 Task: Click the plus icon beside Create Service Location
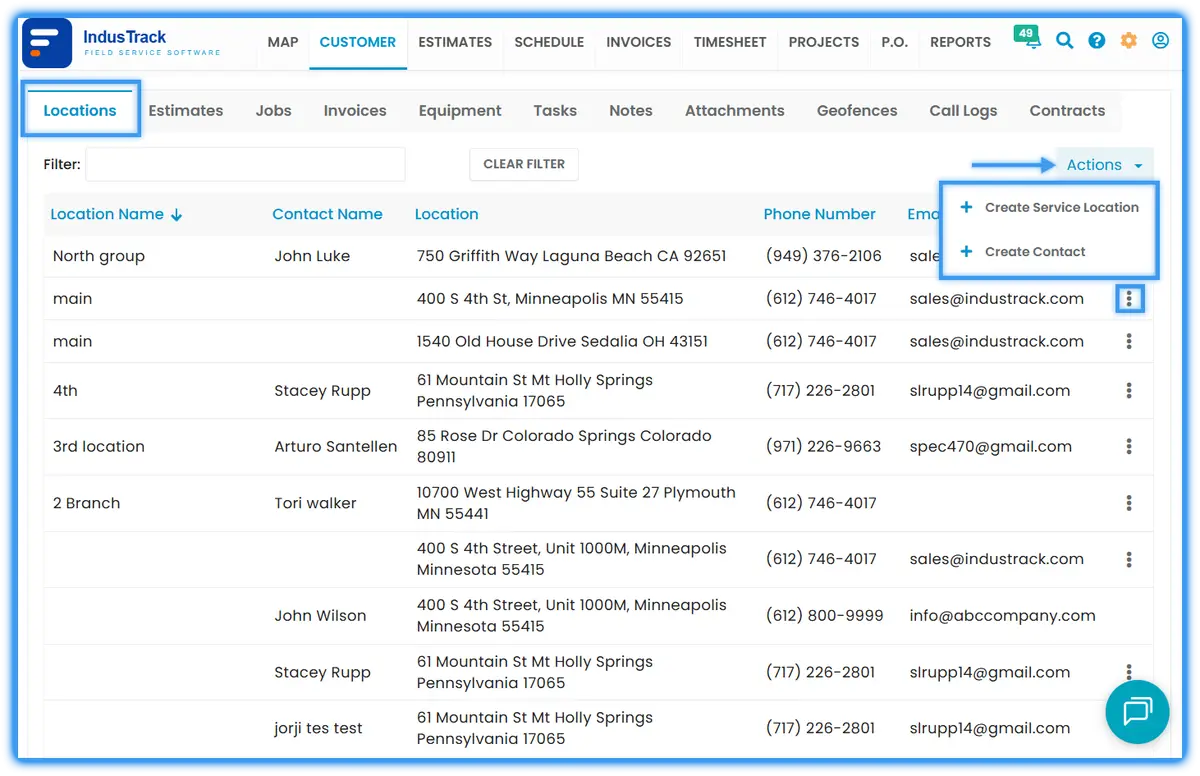click(x=966, y=207)
